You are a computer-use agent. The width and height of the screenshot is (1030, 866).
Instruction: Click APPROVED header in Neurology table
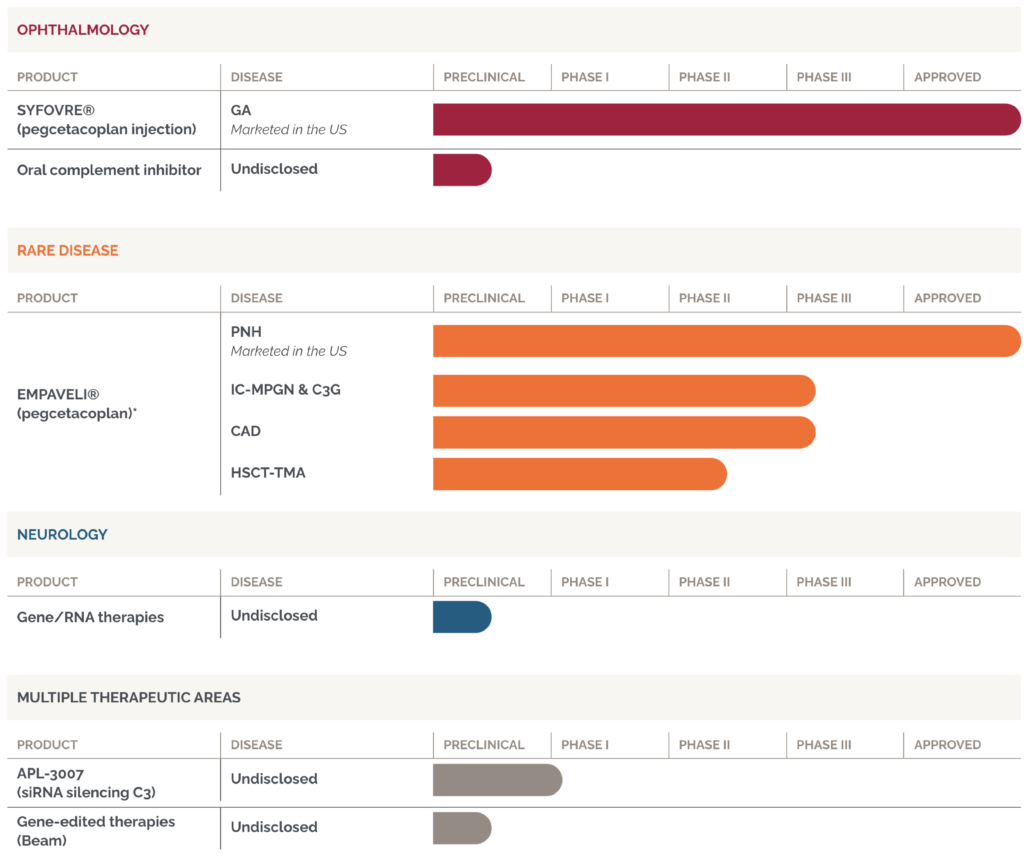(947, 581)
